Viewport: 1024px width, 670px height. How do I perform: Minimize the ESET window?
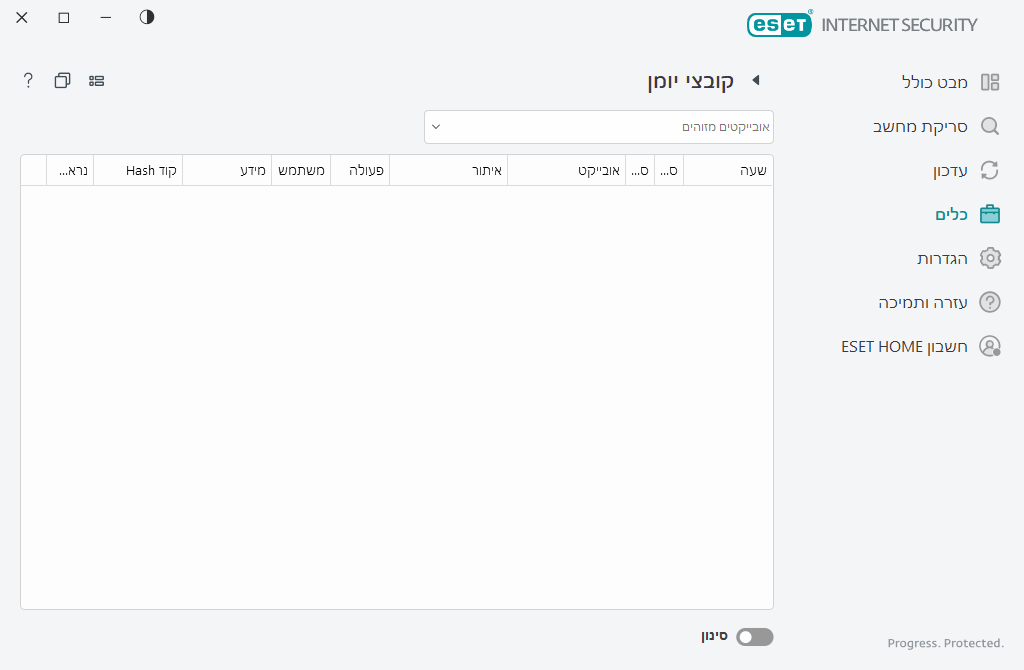point(106,17)
